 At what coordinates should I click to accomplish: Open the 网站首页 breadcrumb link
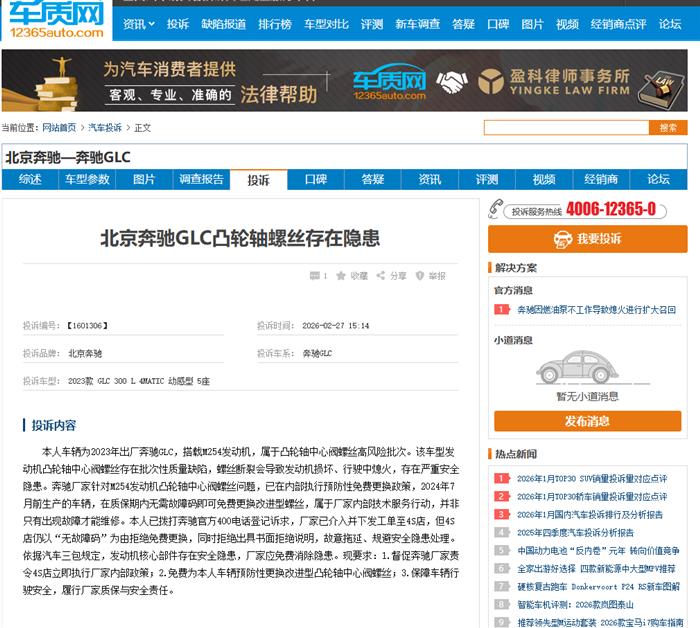click(59, 128)
